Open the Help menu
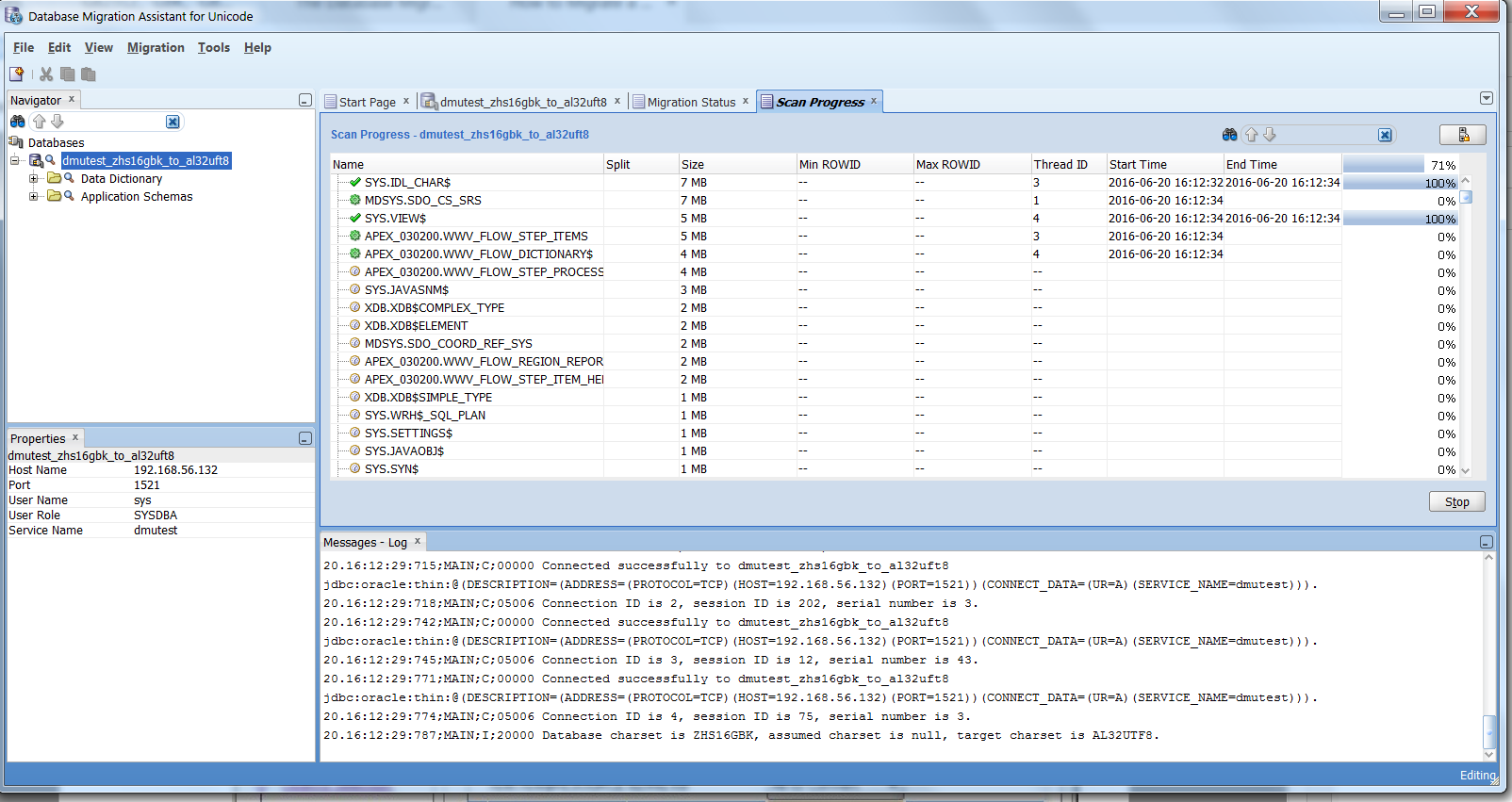 257,47
